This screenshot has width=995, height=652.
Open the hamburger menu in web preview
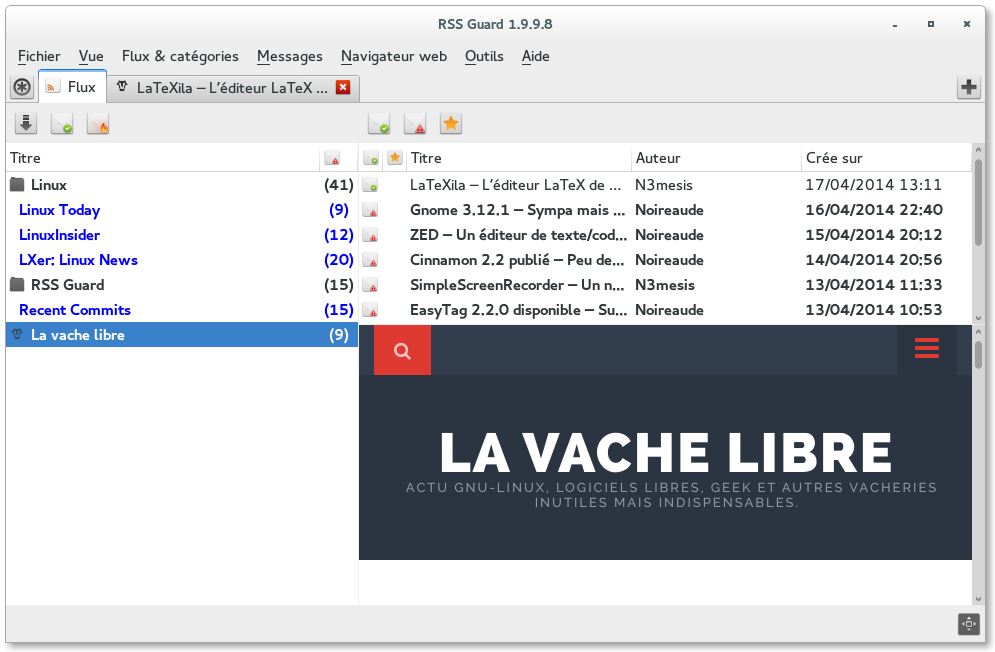pos(926,348)
